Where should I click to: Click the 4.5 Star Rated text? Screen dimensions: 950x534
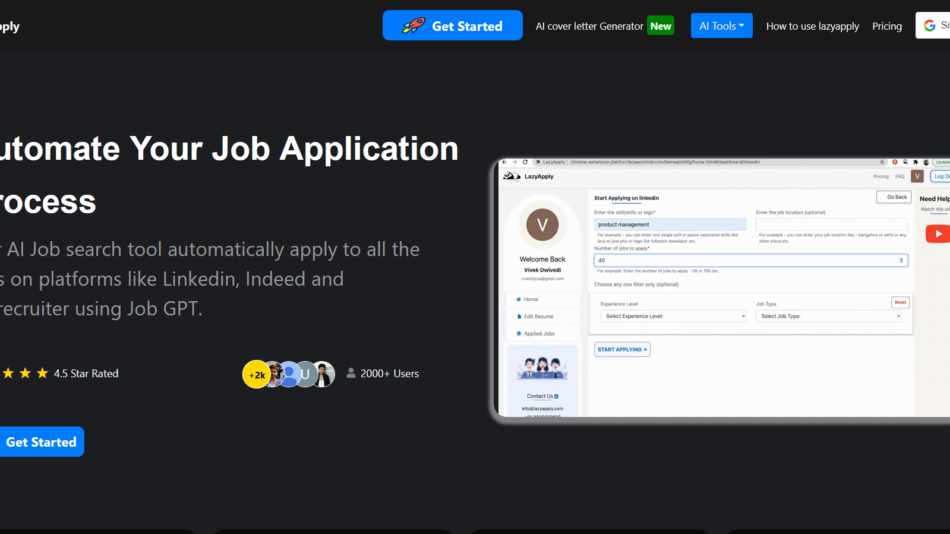[x=86, y=373]
